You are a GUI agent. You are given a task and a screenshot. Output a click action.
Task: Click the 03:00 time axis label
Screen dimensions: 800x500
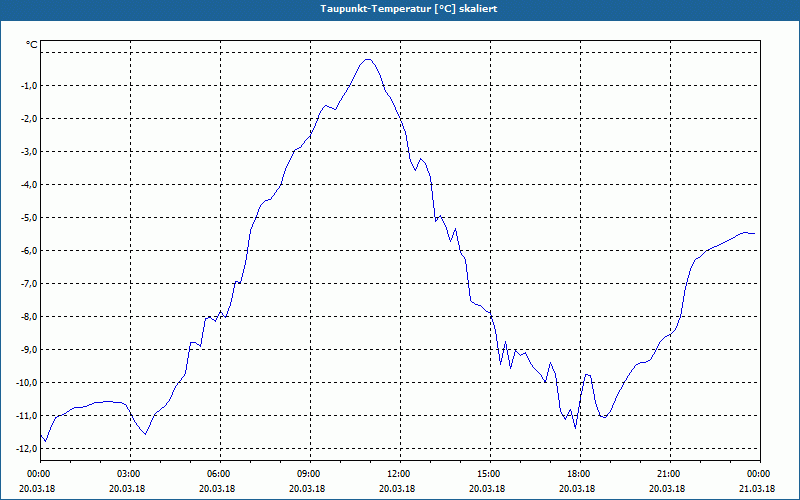click(130, 474)
